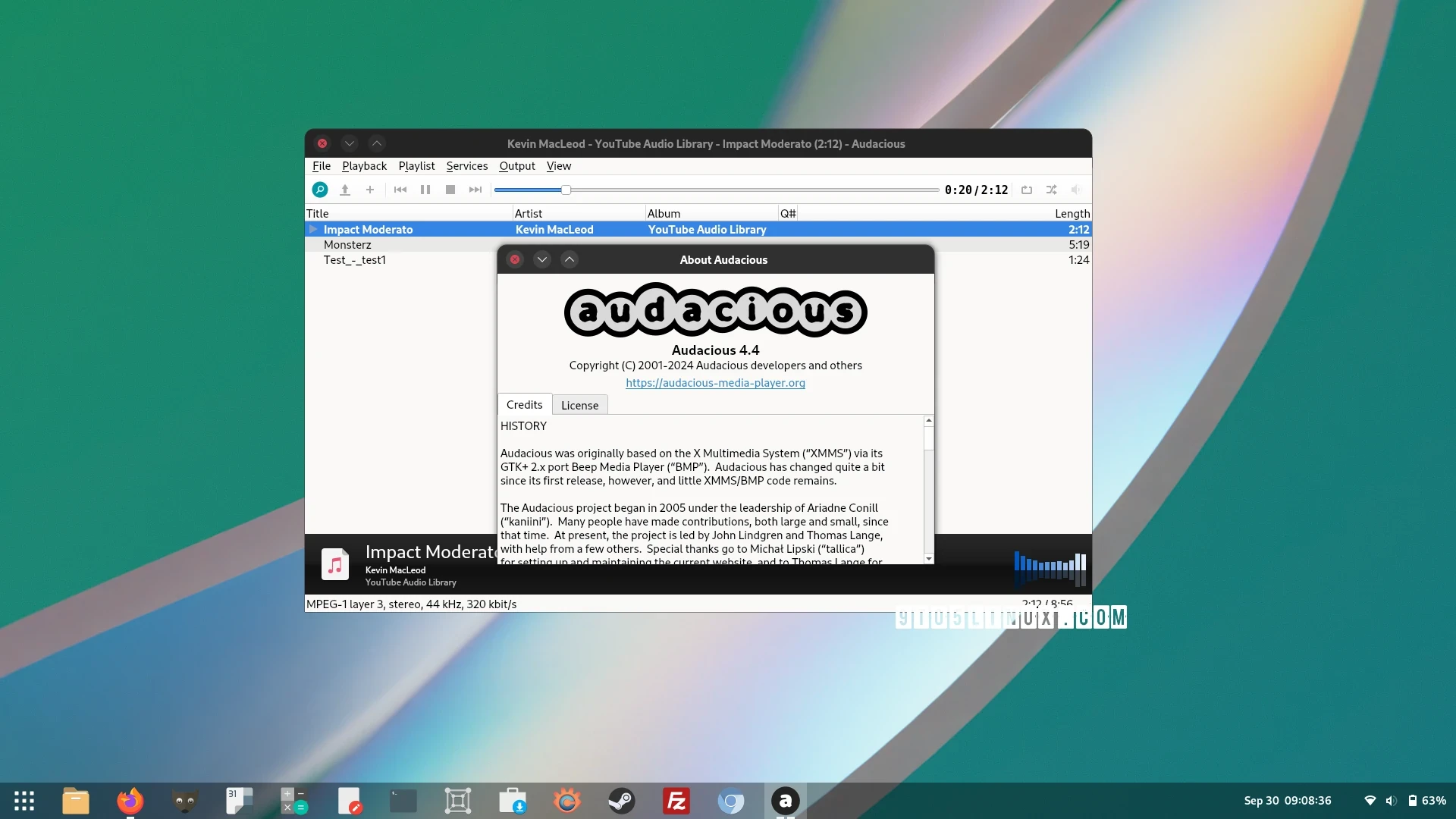The height and width of the screenshot is (819, 1456).
Task: Launch Steam from the taskbar
Action: tap(622, 801)
